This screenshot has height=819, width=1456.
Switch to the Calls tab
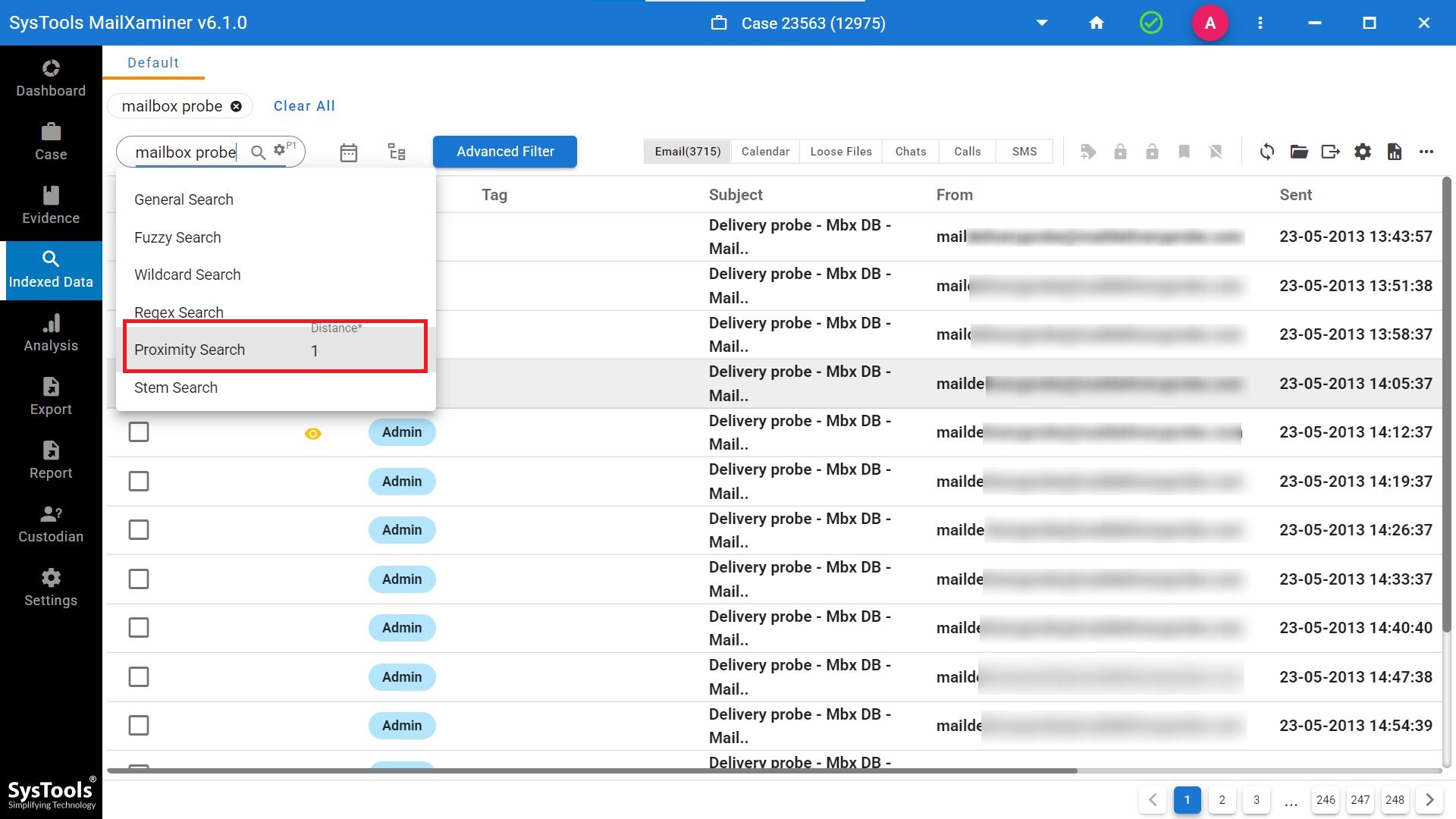(967, 152)
